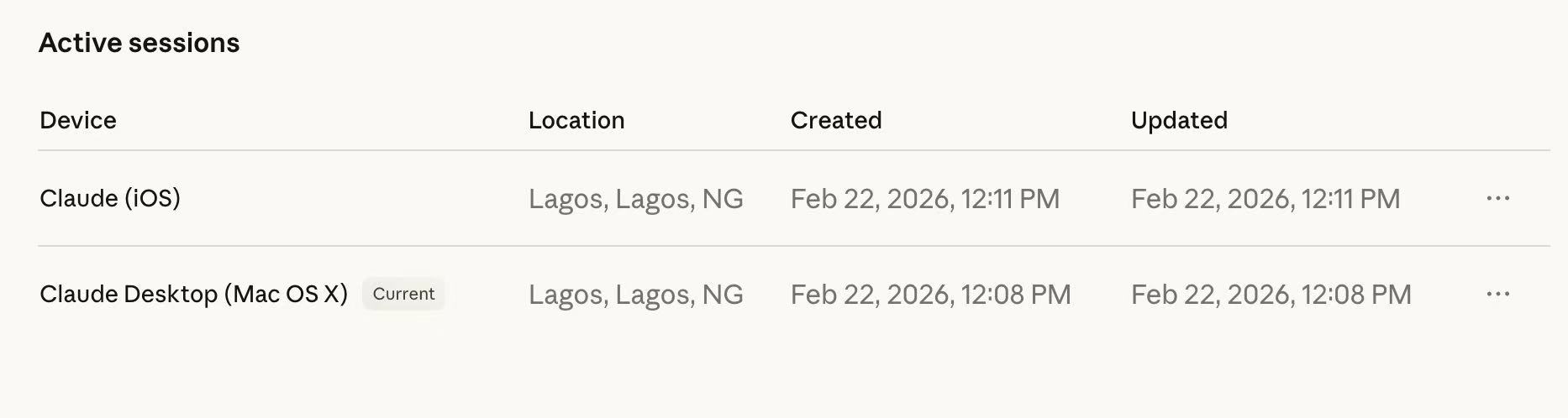Click the Desktop session's Lagos location
This screenshot has height=418, width=1568.
pos(636,295)
